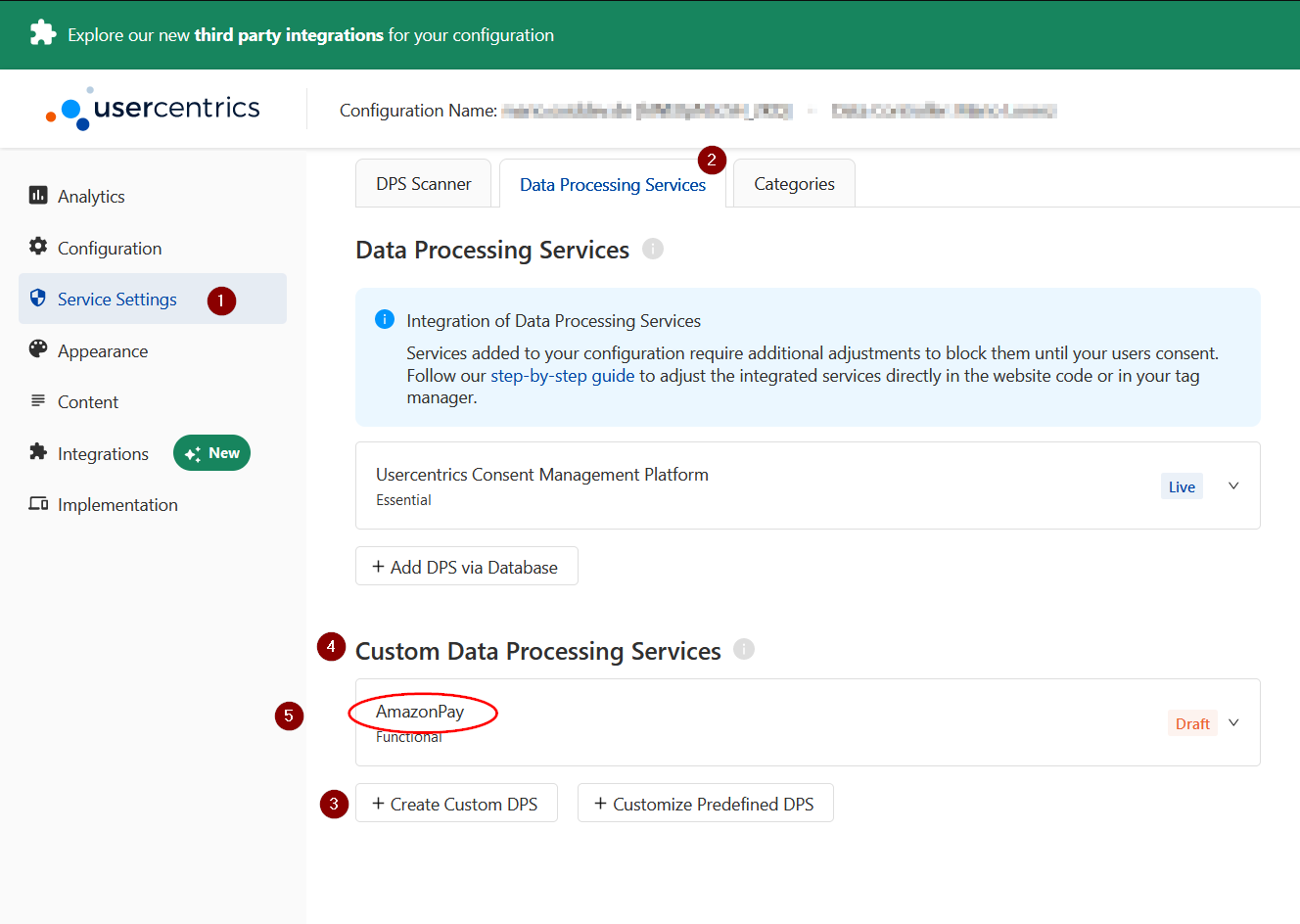Expand the AmazonPay service chevron

pyautogui.click(x=1233, y=723)
